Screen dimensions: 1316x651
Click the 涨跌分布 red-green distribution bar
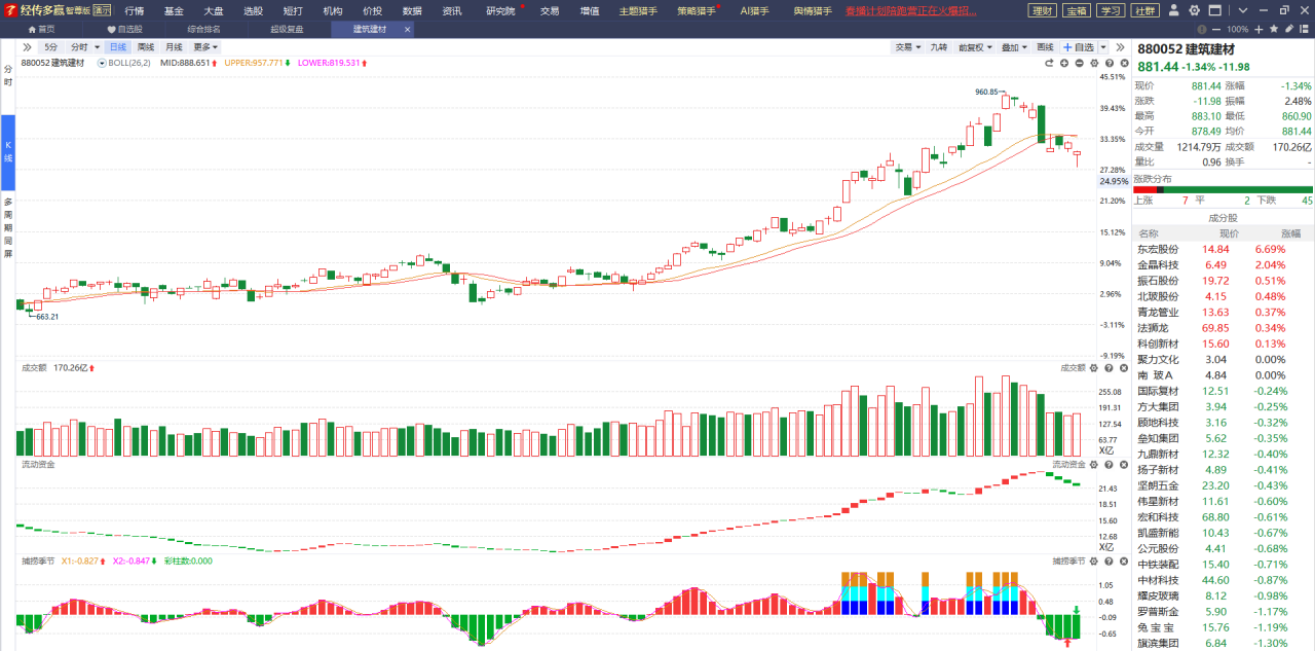tap(1223, 189)
